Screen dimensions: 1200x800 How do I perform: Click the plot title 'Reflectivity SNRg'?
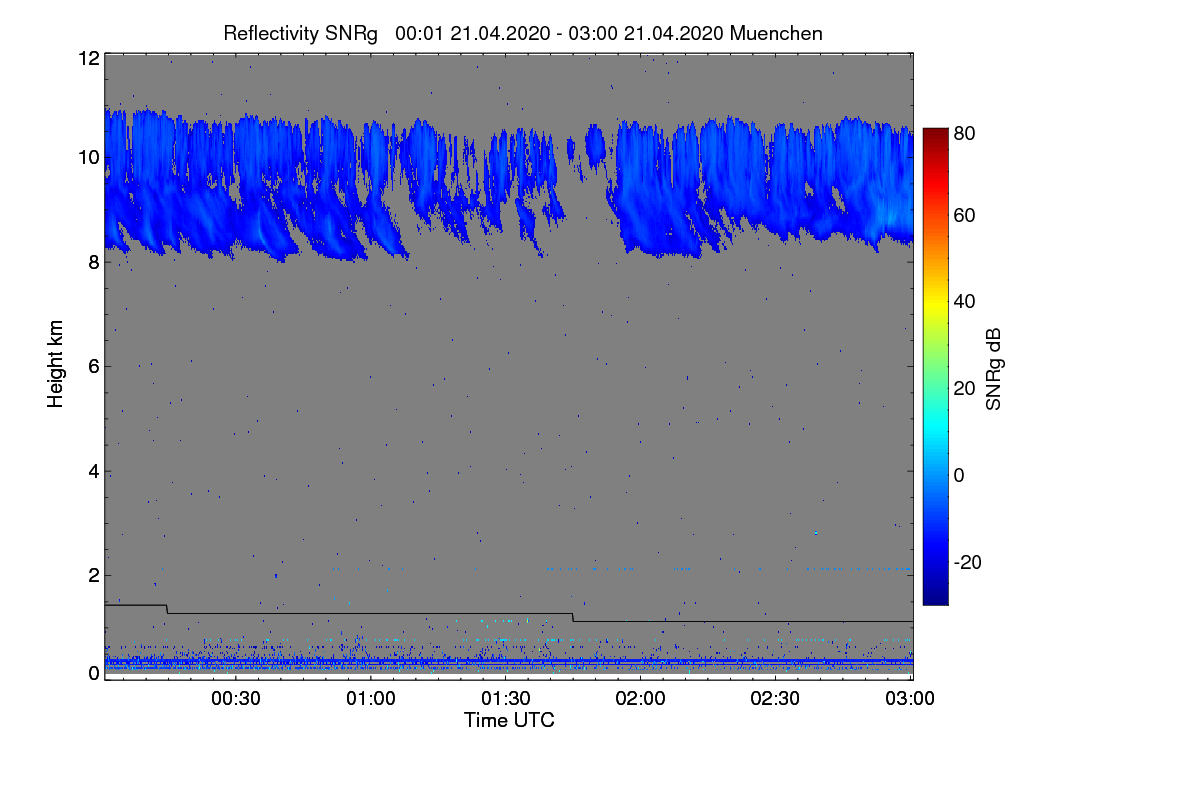(x=301, y=33)
